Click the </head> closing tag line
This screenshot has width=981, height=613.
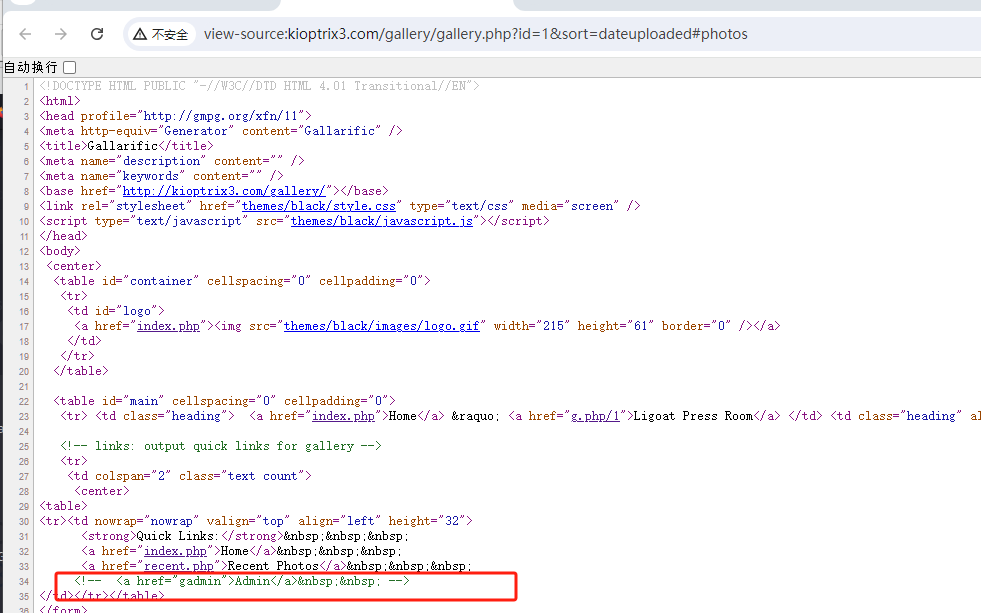click(63, 236)
